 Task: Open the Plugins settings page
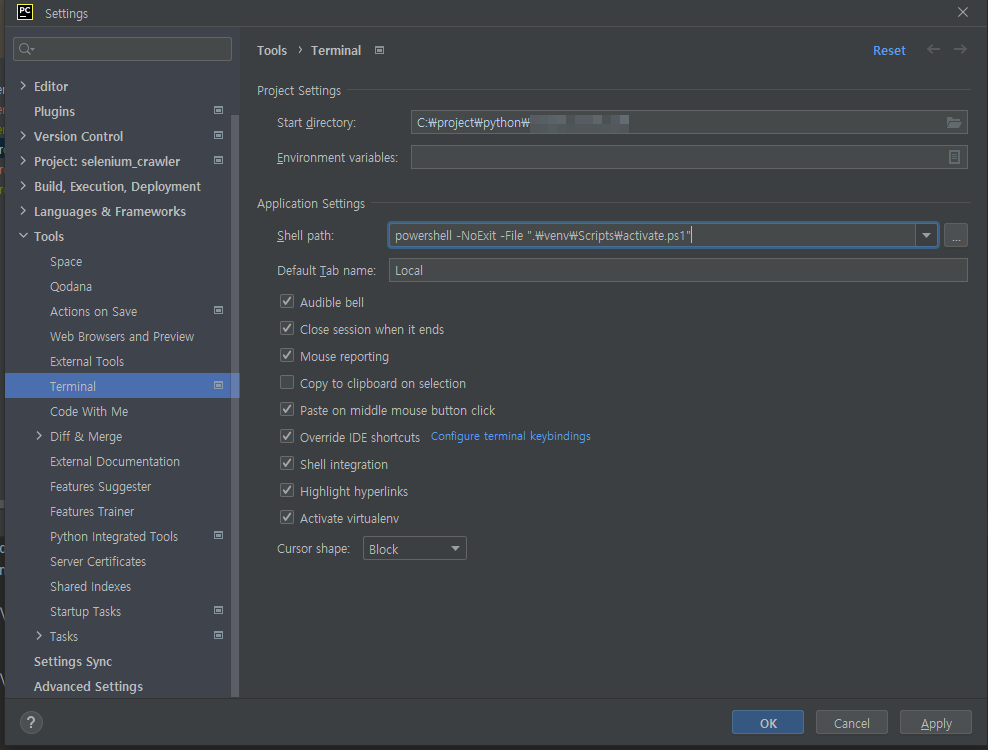click(54, 112)
